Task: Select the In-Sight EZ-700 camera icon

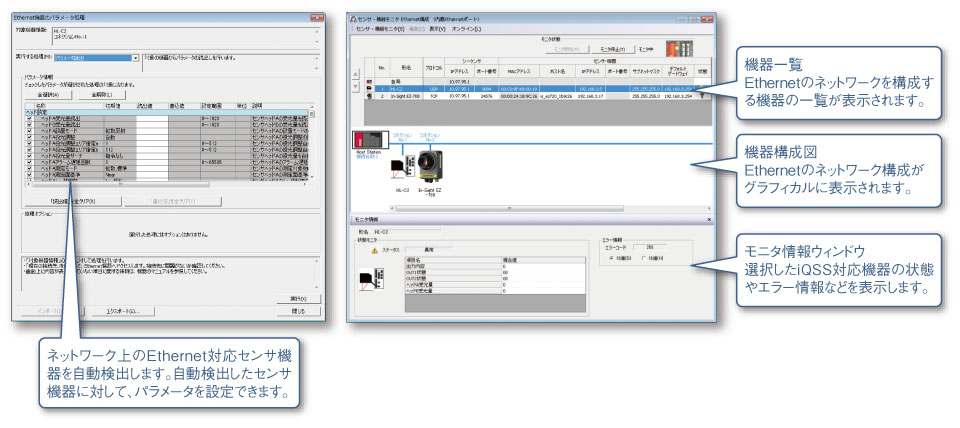Action: coord(432,165)
